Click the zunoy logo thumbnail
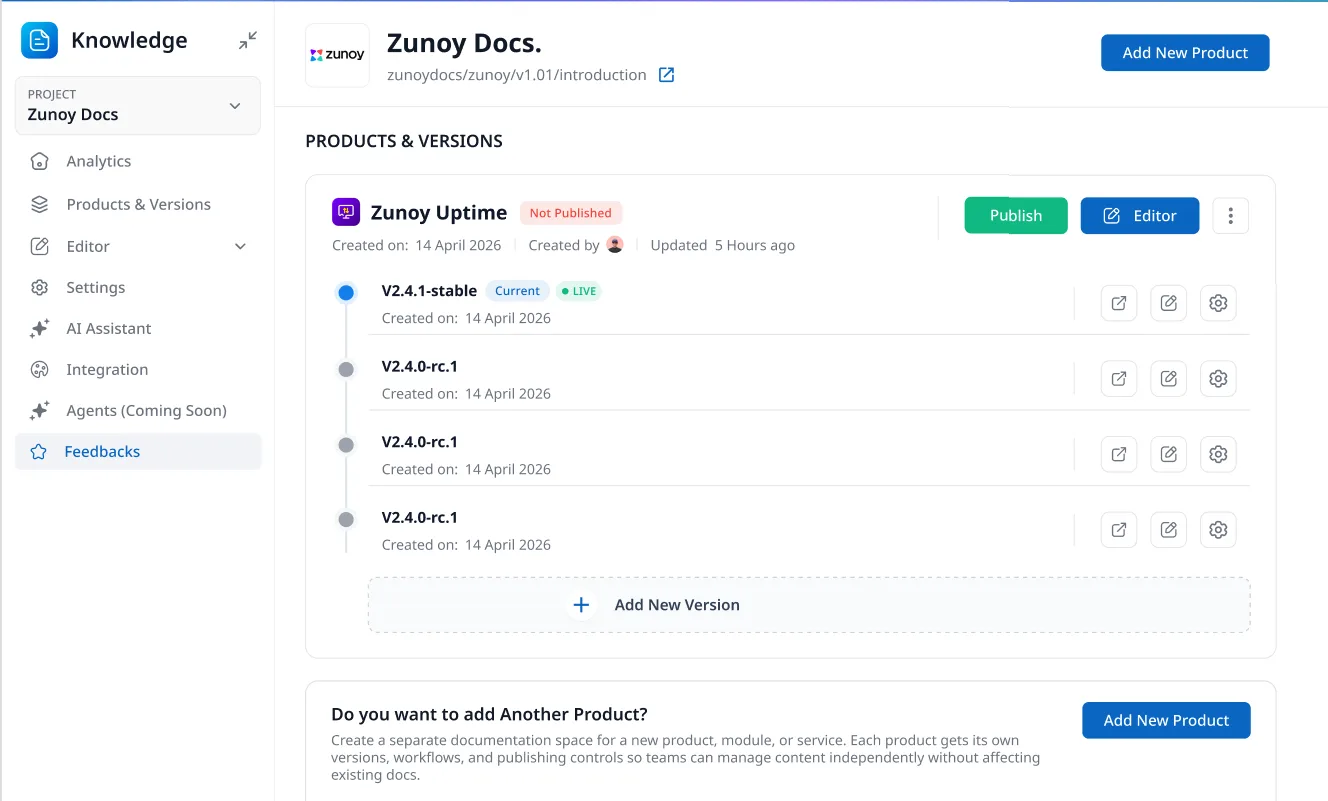Image resolution: width=1328 pixels, height=801 pixels. (337, 55)
